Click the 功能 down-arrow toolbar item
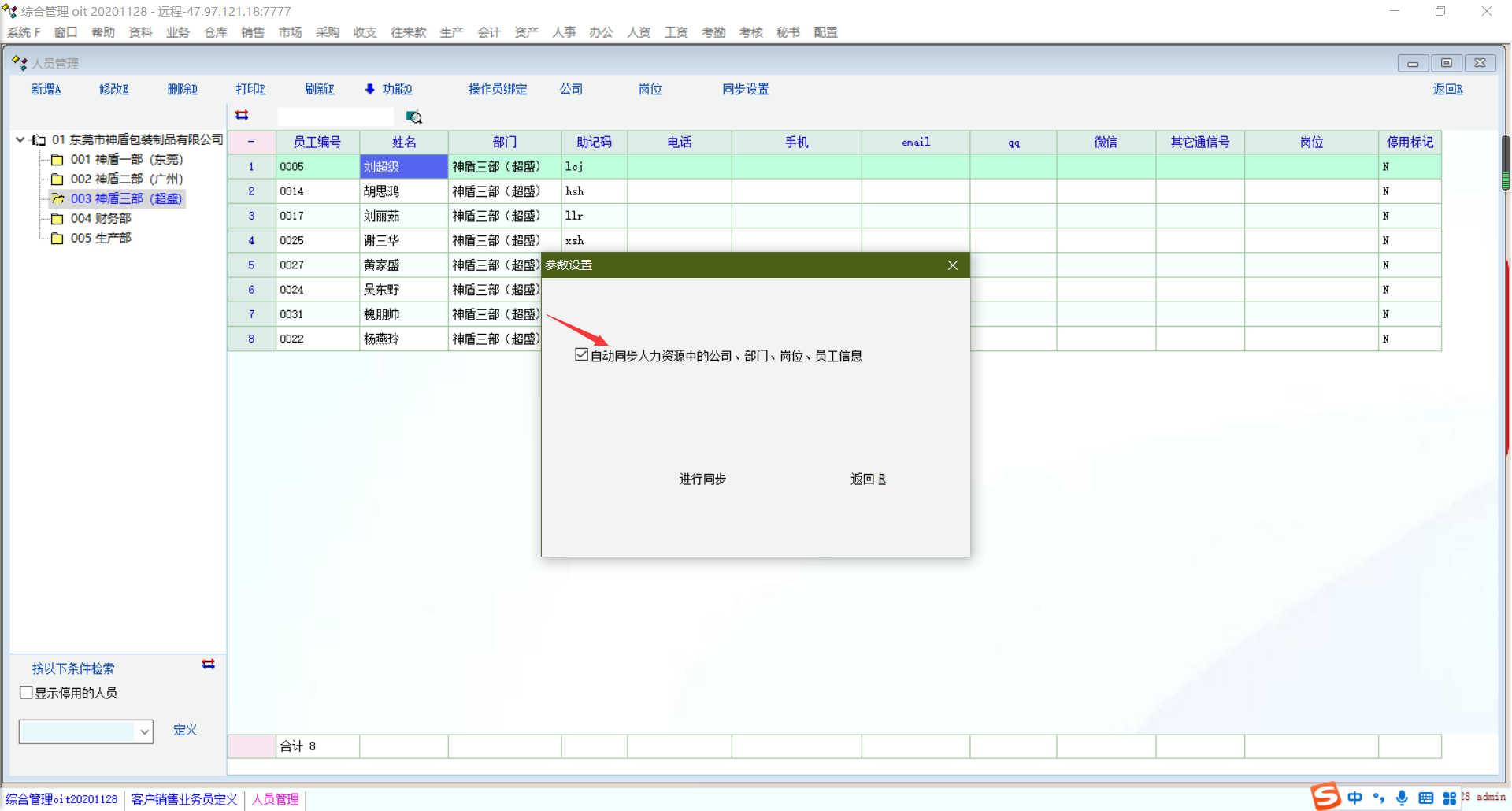 [x=389, y=90]
